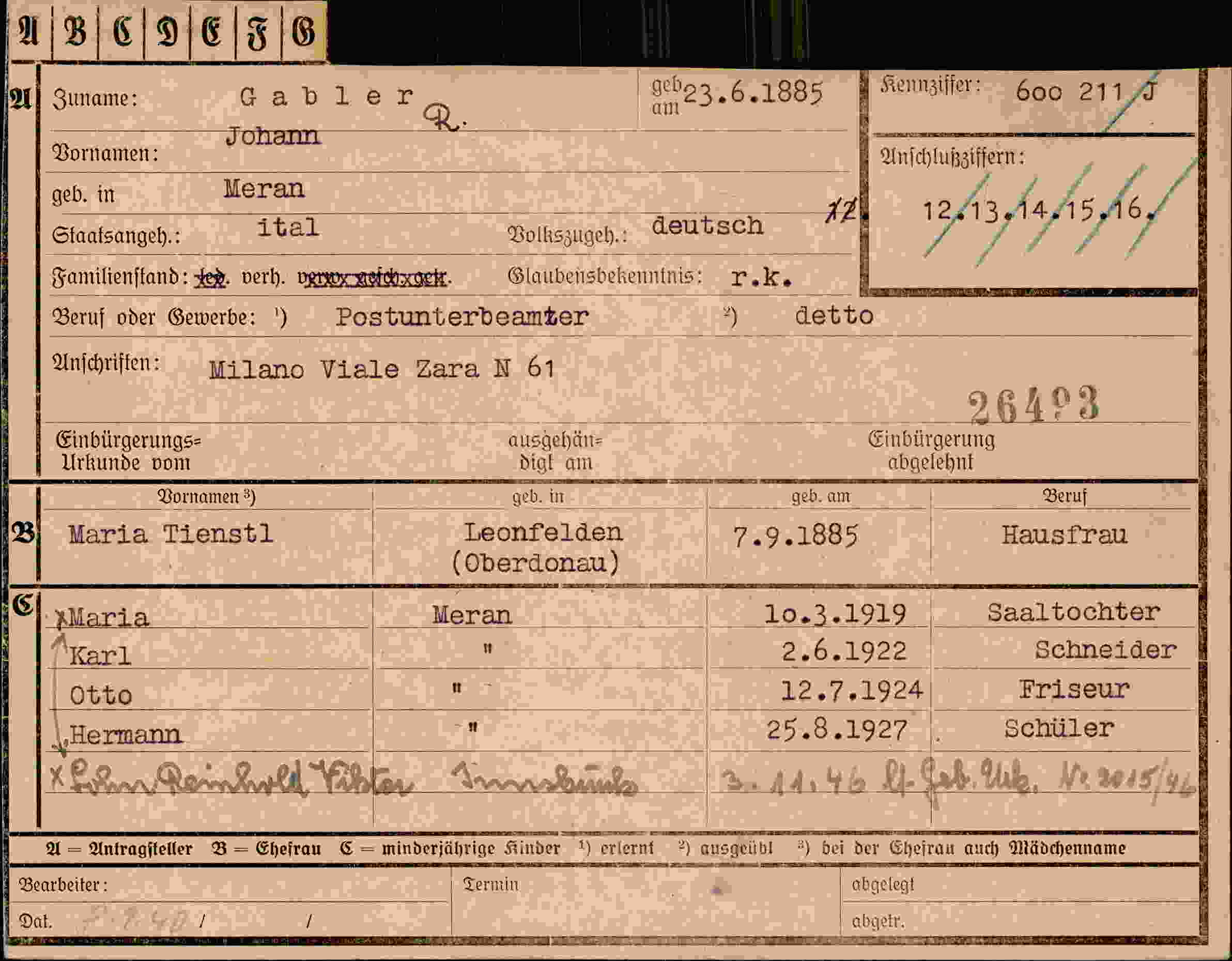
Task: Click '(Oberdonau)' text
Action: click(535, 563)
